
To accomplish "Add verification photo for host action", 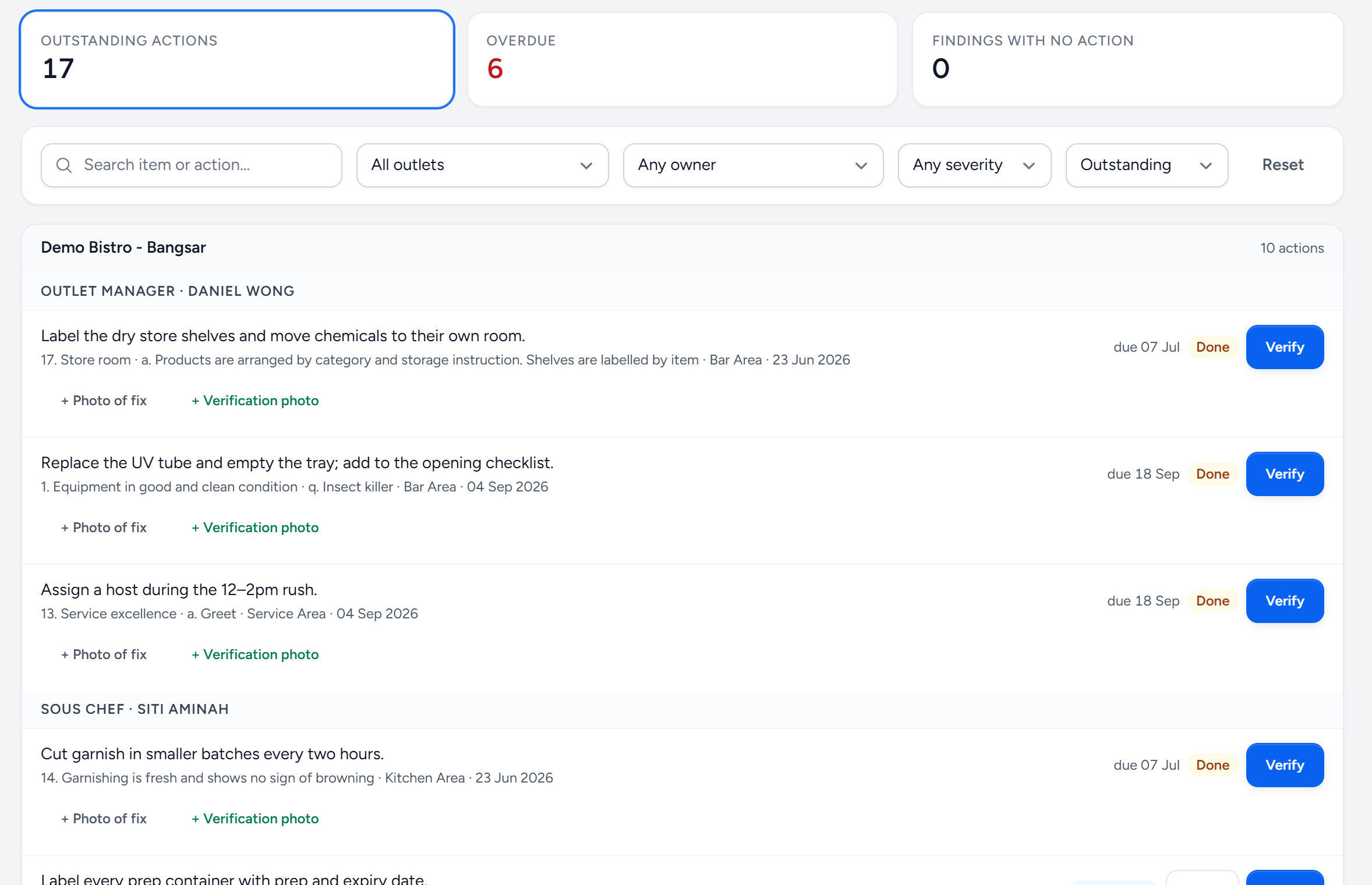I will [255, 654].
